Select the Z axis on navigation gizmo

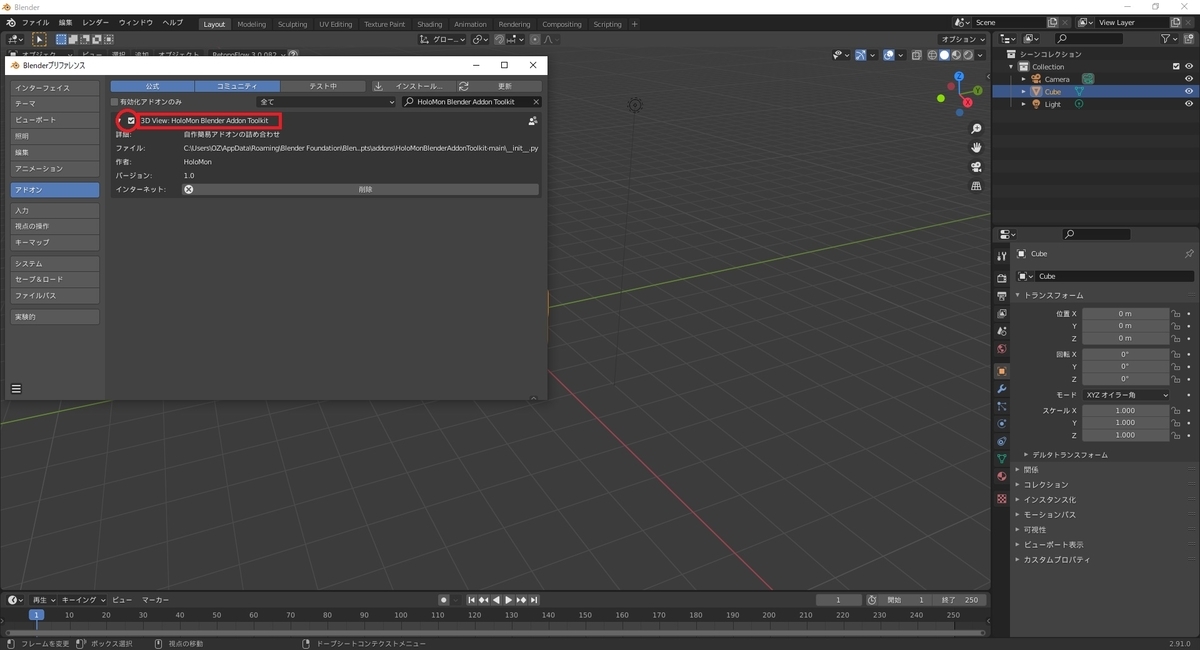(x=958, y=76)
